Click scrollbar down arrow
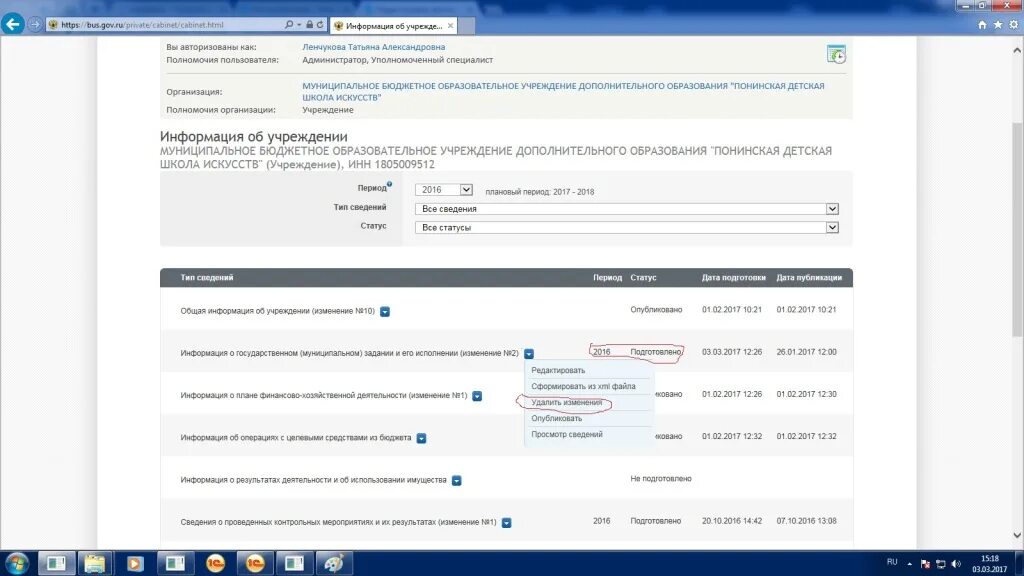1024x576 pixels. coord(1017,535)
